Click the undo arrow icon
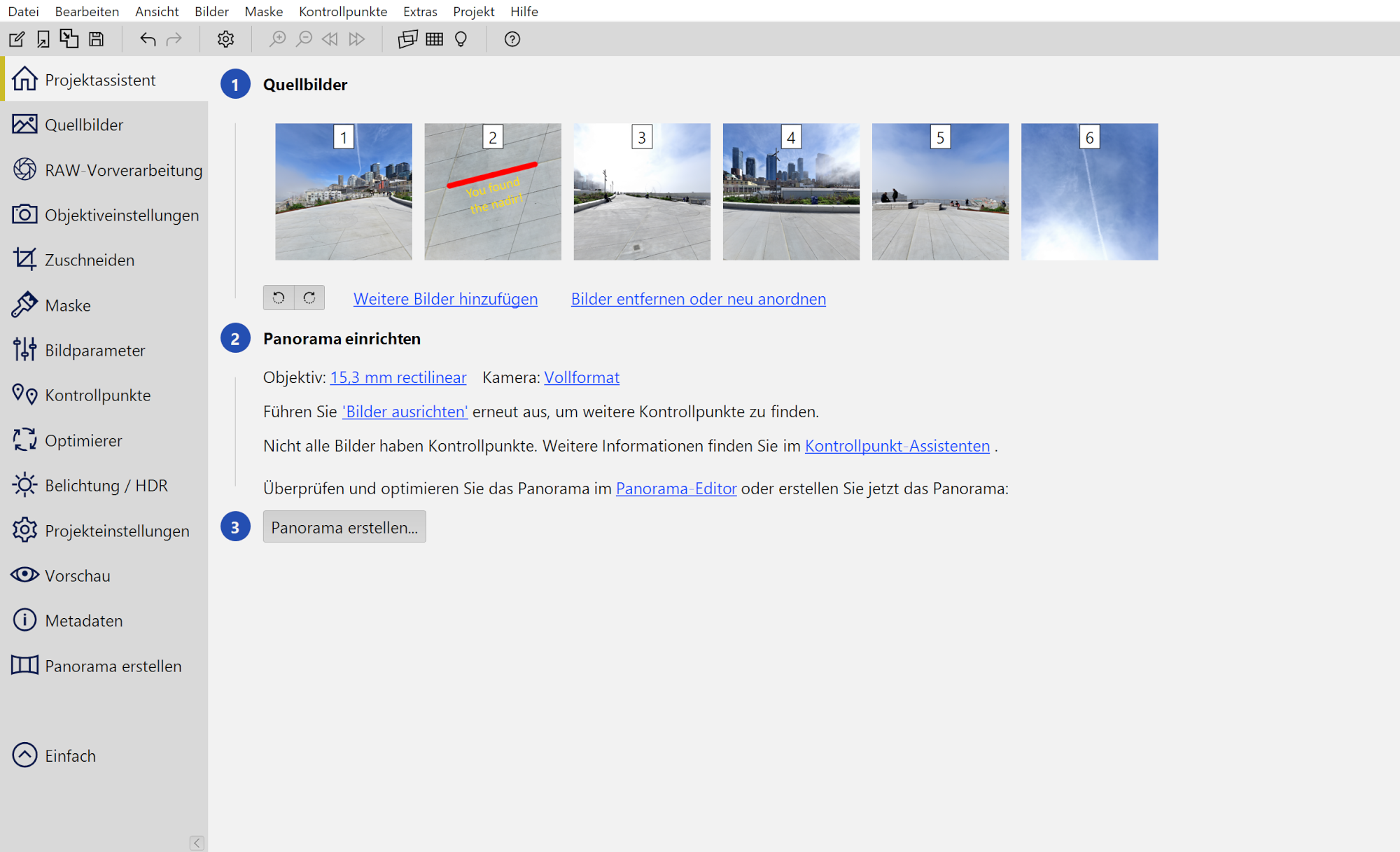This screenshot has height=852, width=1400. coord(147,39)
